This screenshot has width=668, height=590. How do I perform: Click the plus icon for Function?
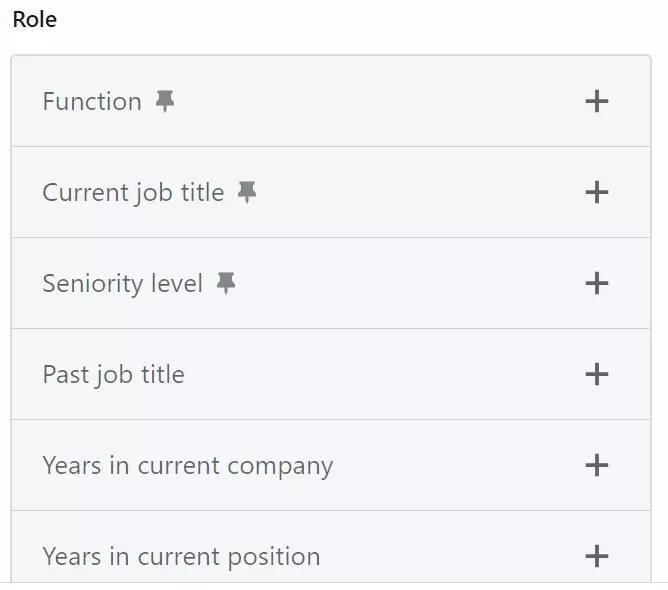(596, 101)
